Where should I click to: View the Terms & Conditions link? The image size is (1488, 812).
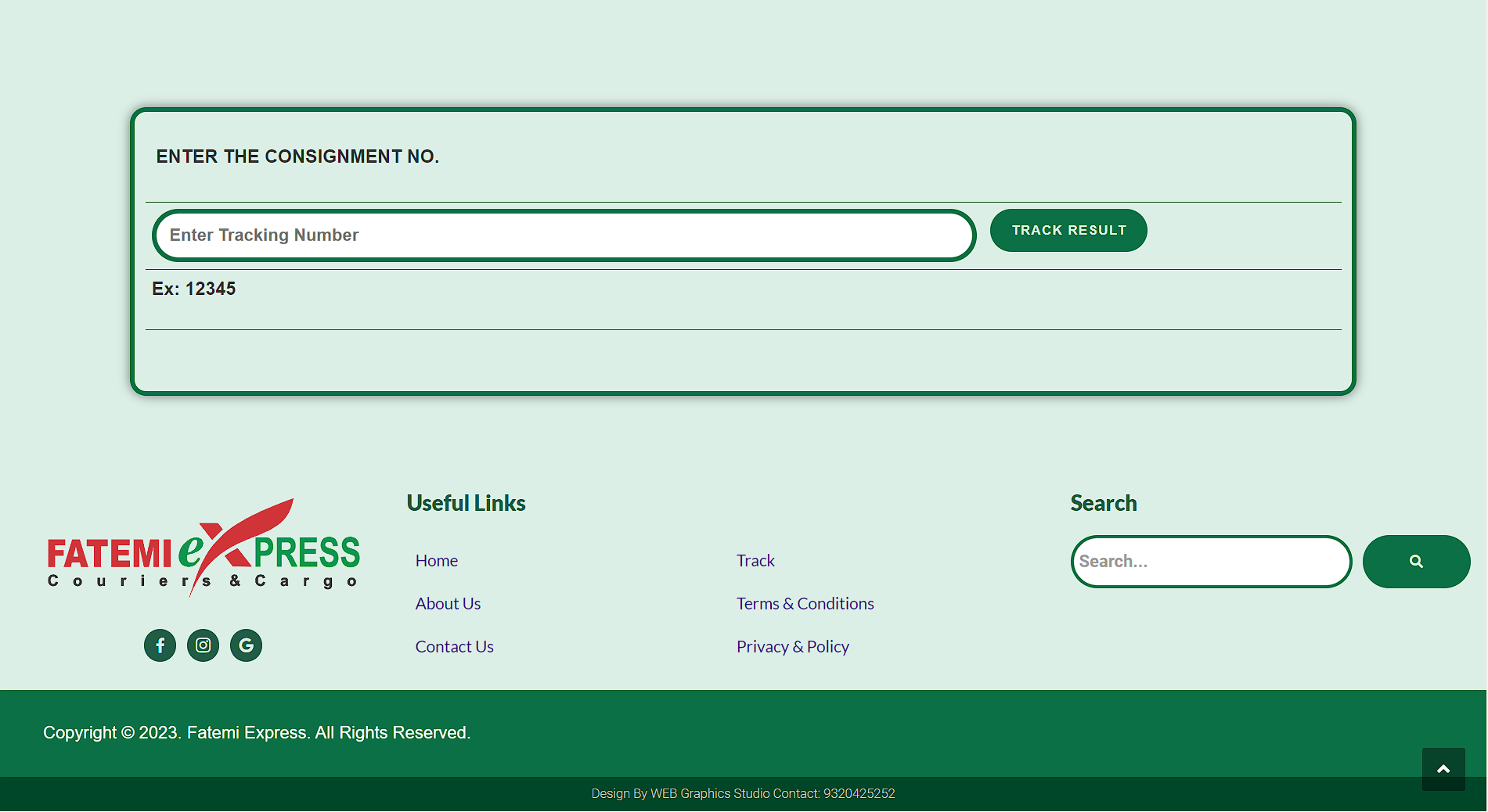[805, 604]
